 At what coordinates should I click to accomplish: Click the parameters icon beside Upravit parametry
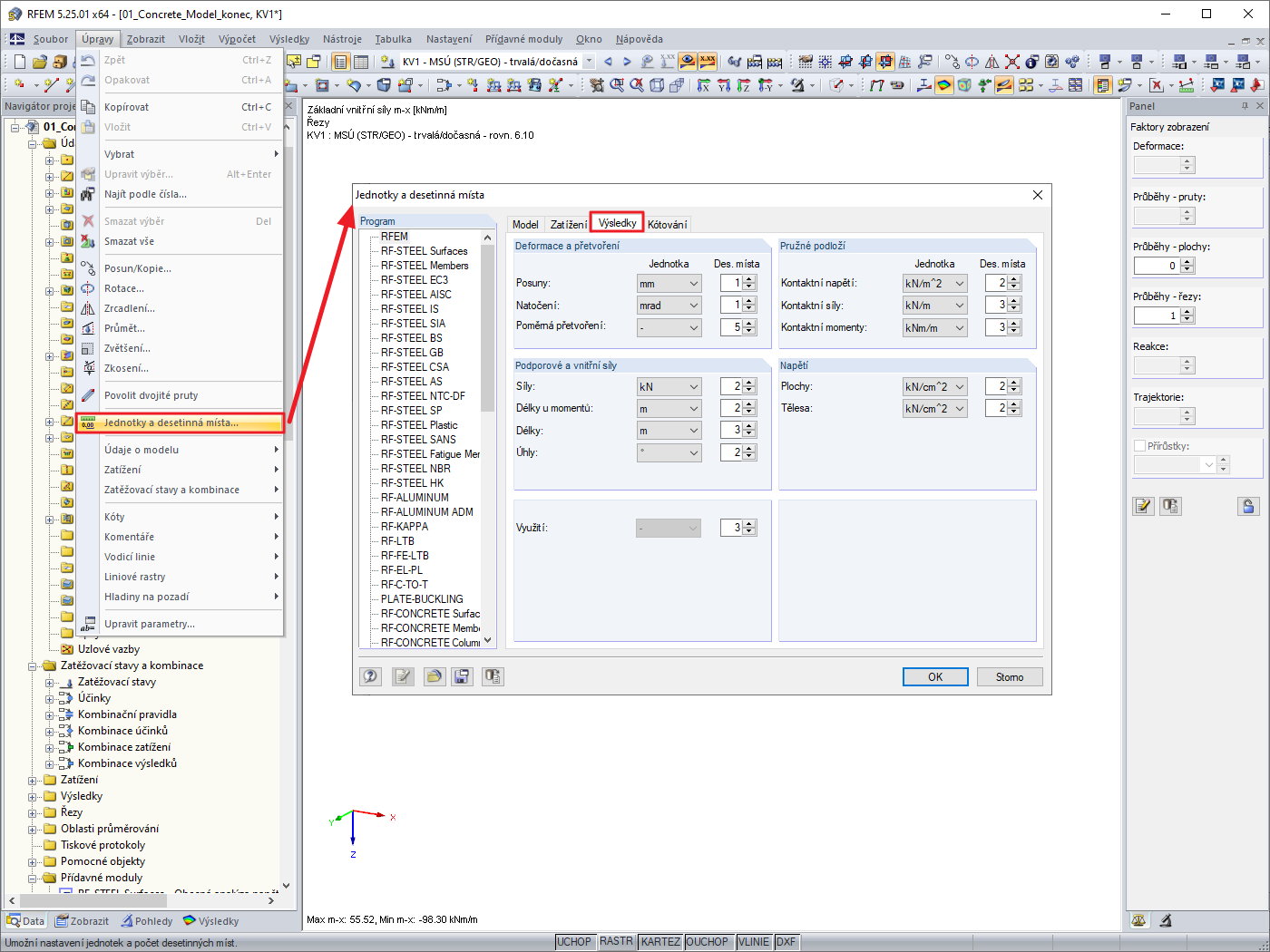point(88,624)
